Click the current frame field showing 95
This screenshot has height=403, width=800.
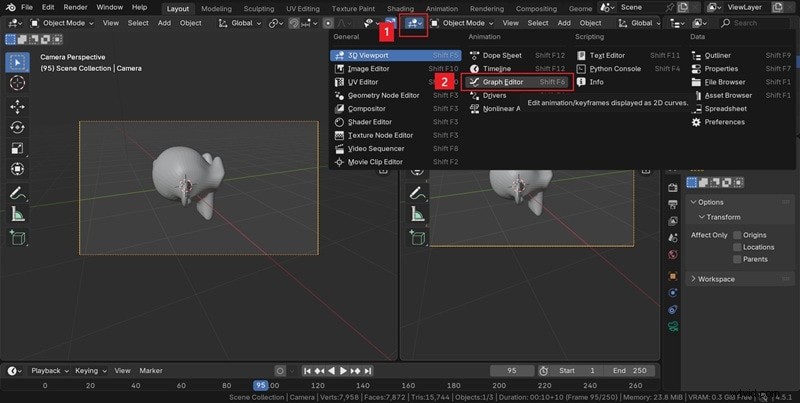512,371
